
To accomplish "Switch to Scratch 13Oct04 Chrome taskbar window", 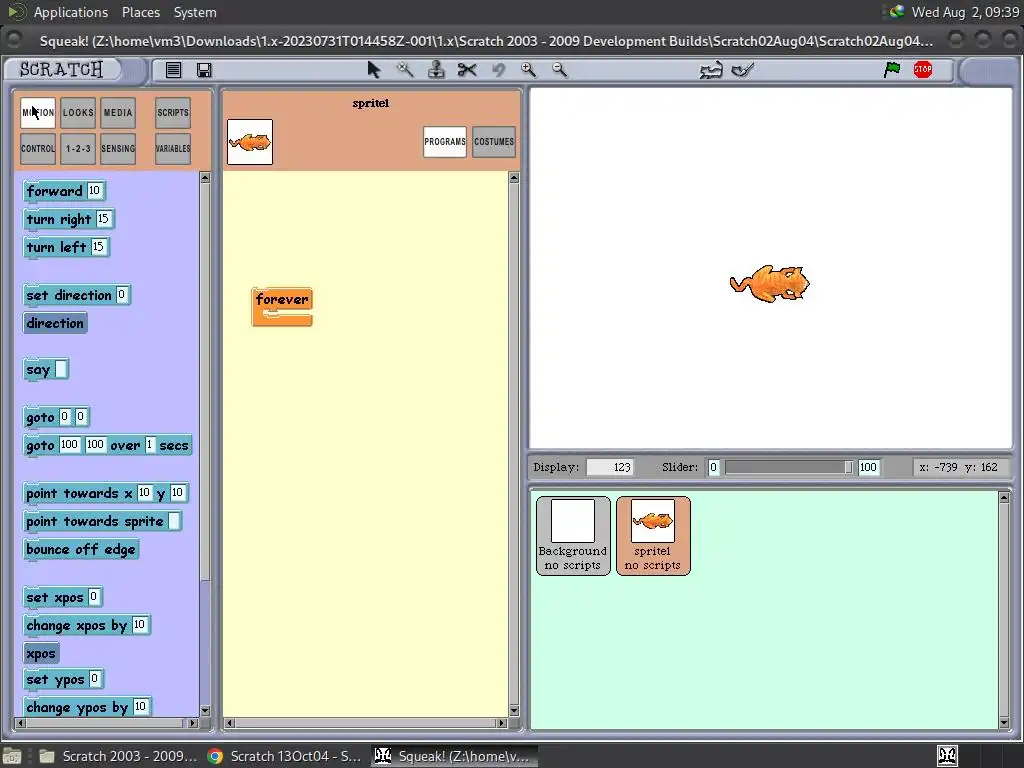I will coord(284,756).
